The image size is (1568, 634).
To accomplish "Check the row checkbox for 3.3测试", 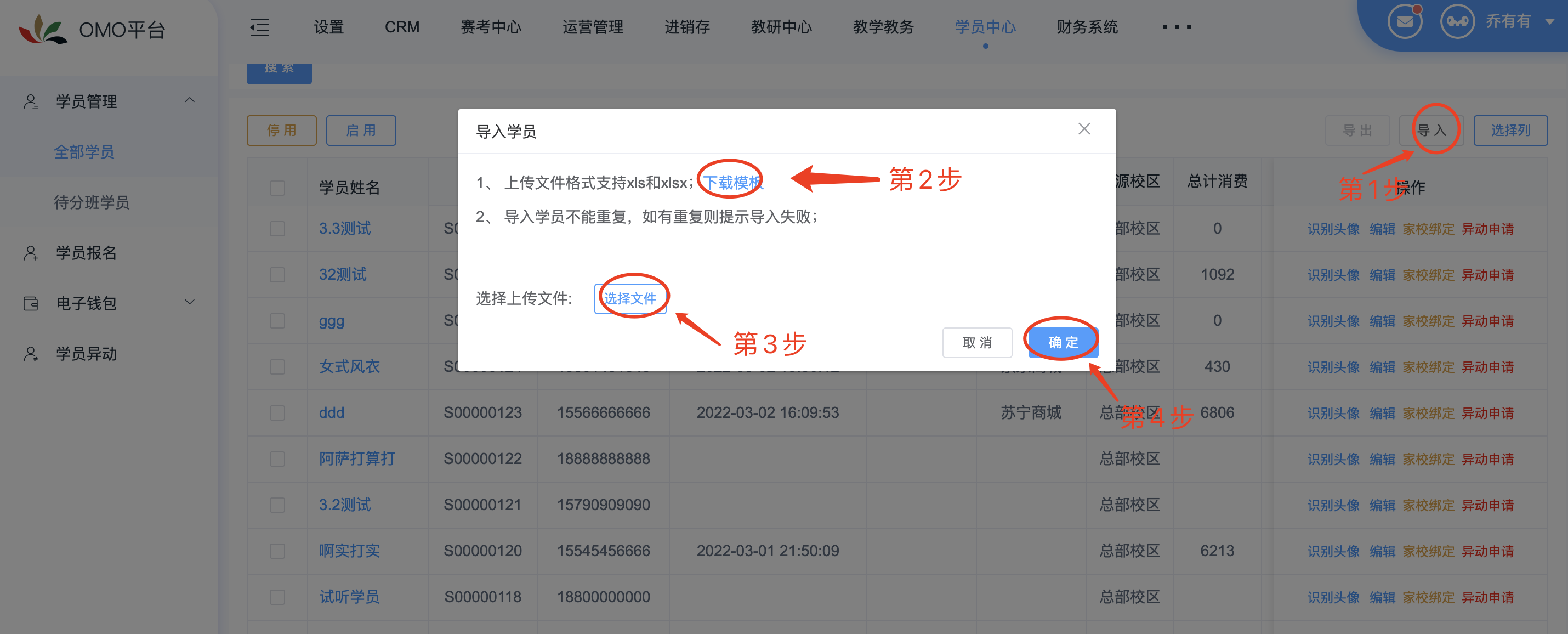I will [x=277, y=228].
